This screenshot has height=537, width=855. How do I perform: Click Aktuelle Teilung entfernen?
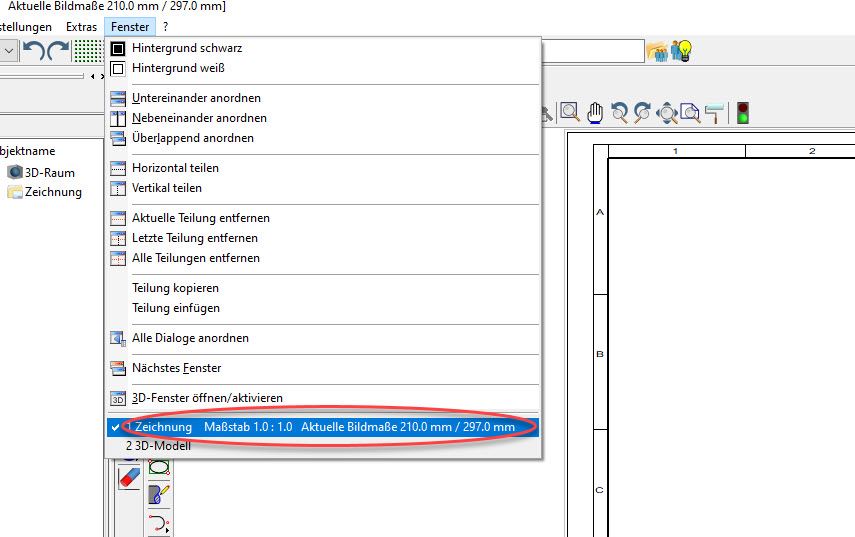tap(323, 218)
